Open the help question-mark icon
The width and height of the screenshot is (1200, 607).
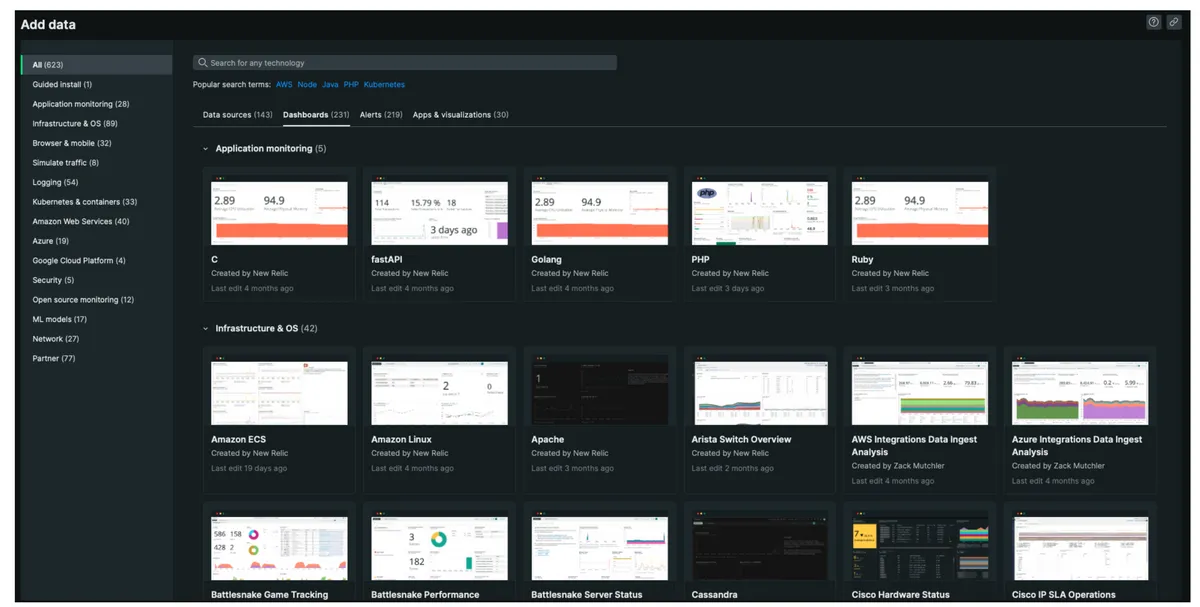pos(1153,21)
